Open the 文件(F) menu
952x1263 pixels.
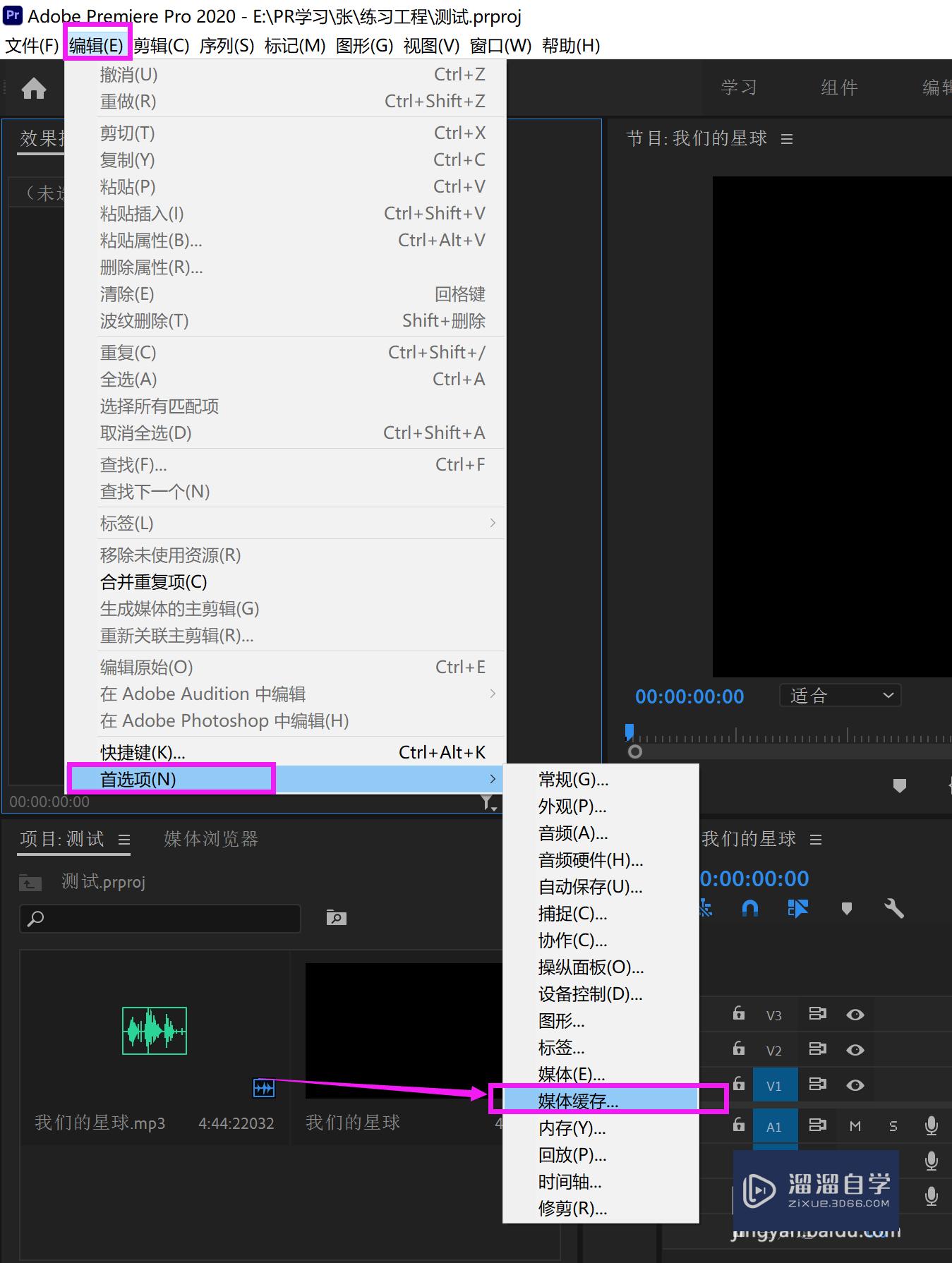point(32,46)
